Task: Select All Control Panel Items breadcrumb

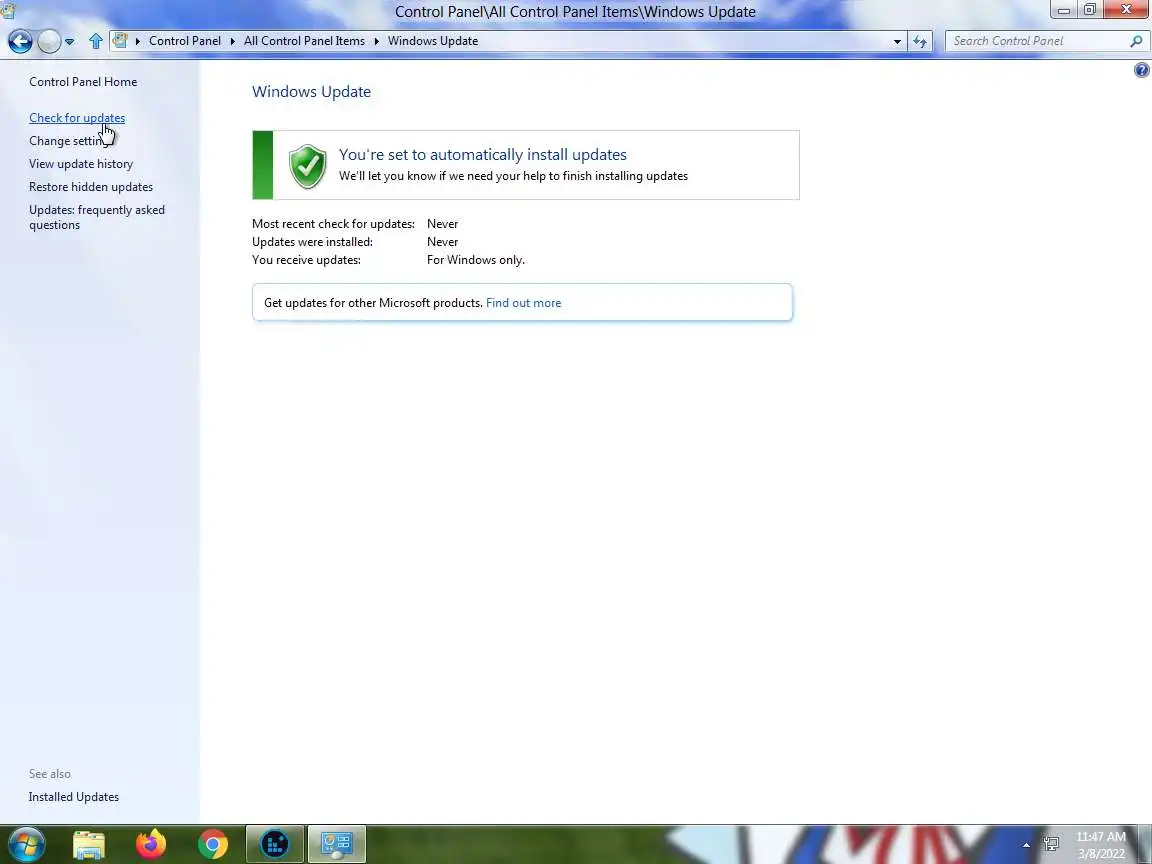Action: coord(304,41)
